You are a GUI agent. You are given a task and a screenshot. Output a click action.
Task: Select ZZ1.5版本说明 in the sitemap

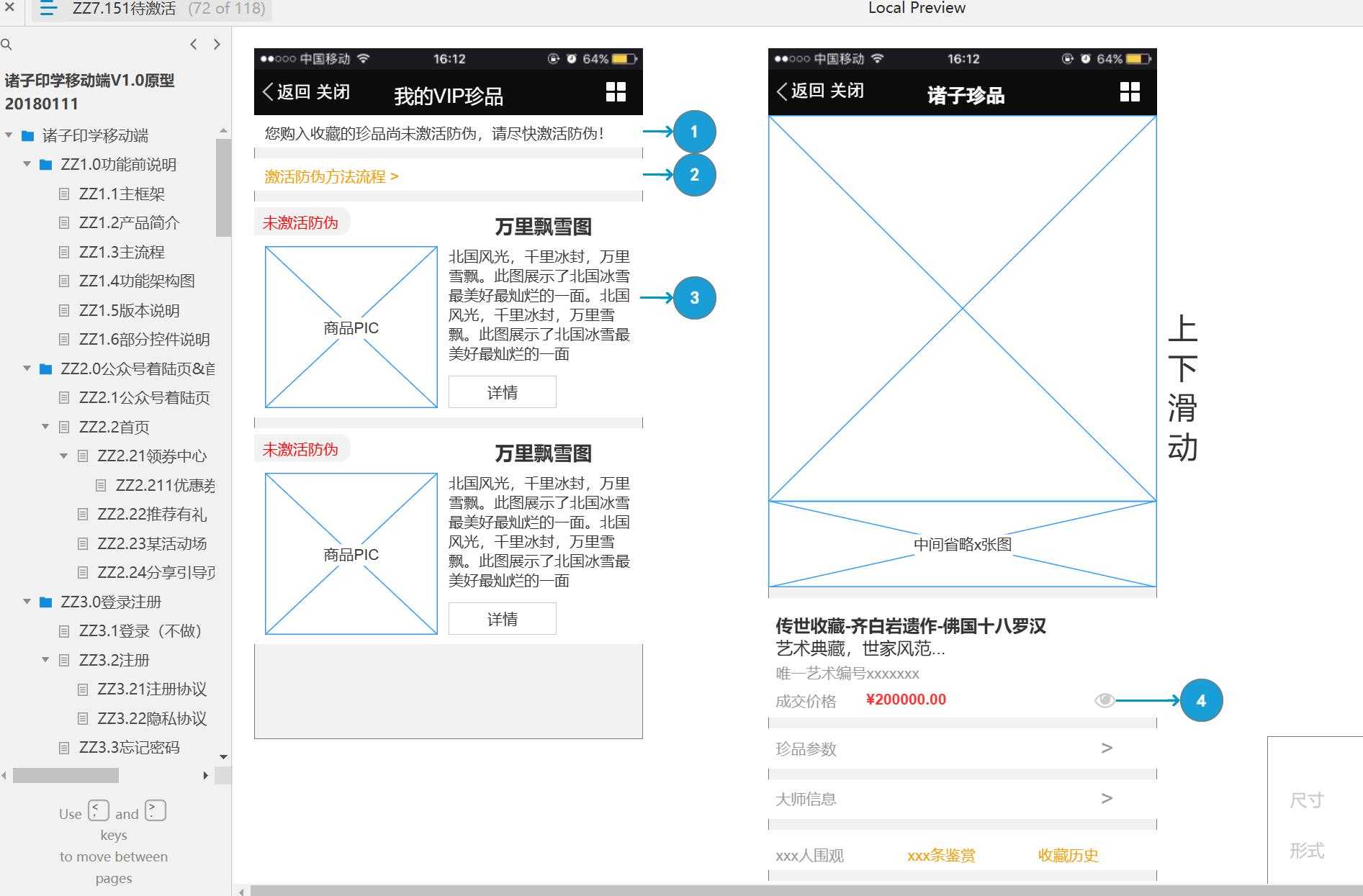(131, 310)
